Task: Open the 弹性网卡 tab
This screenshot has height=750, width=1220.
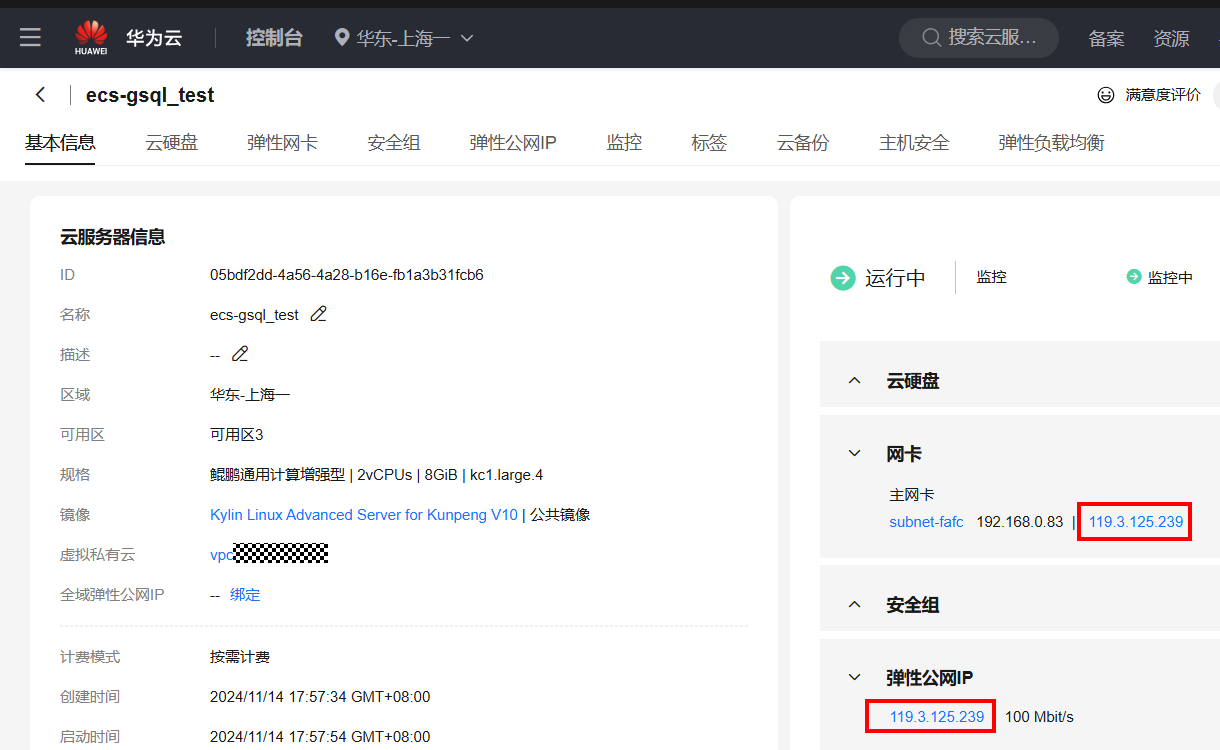Action: click(283, 143)
